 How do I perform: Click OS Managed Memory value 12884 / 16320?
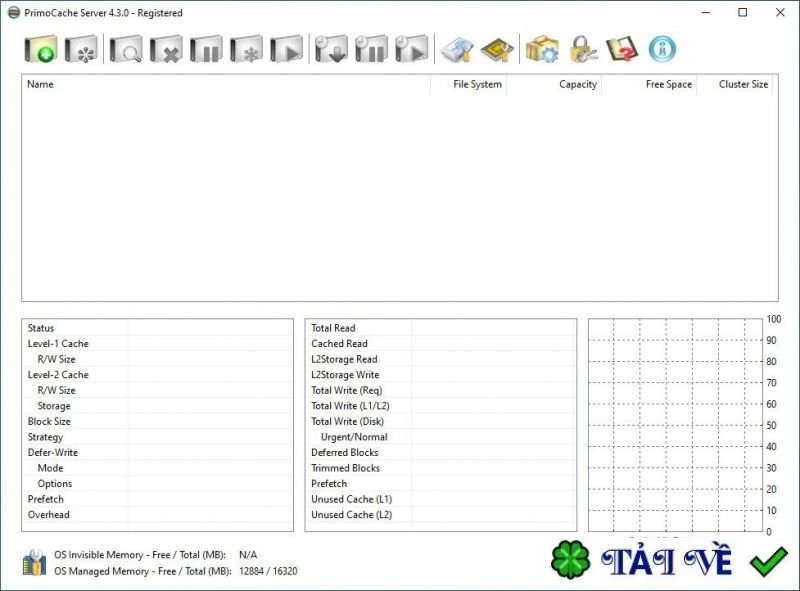pyautogui.click(x=268, y=571)
